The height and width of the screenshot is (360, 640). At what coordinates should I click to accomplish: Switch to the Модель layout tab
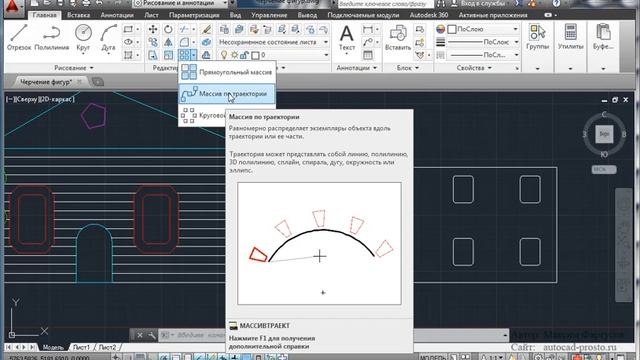click(x=53, y=347)
